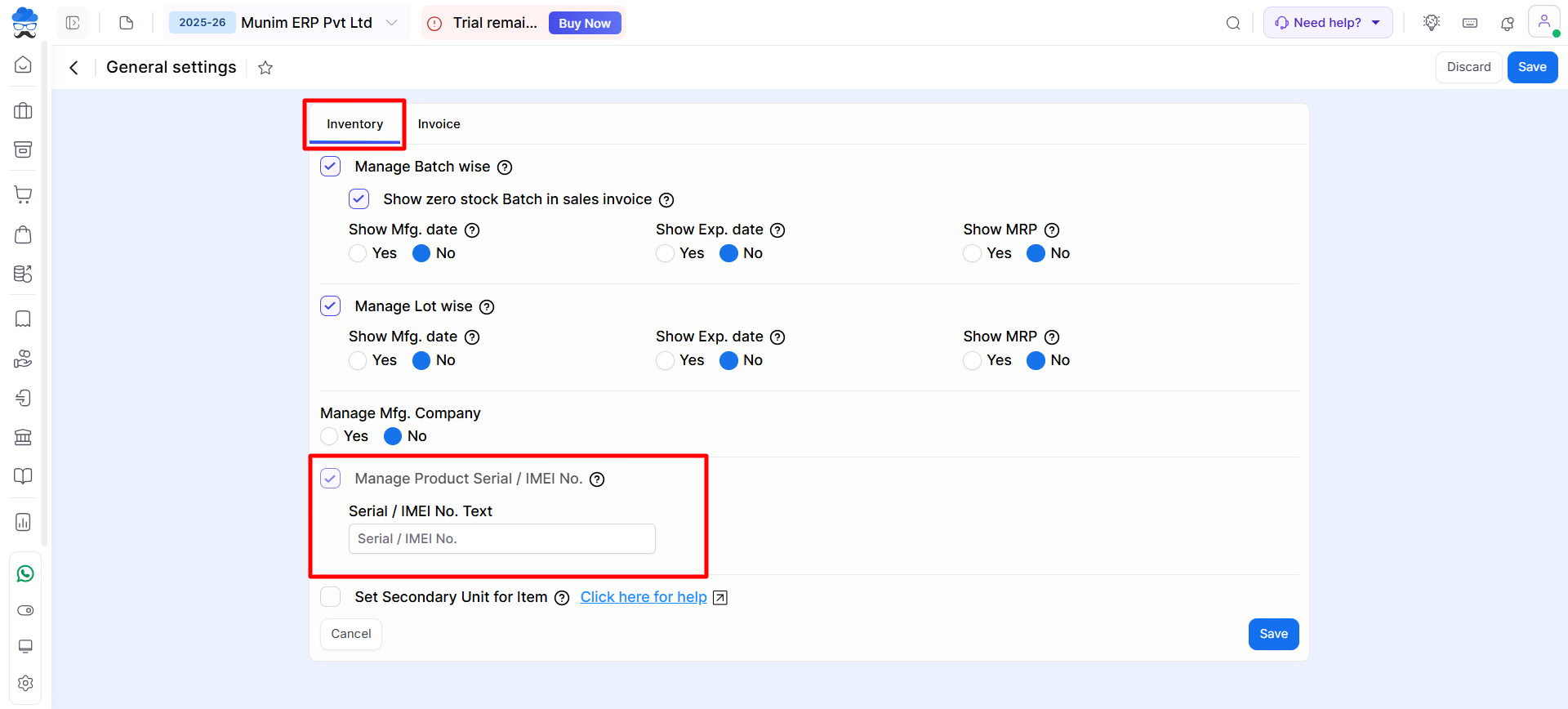Open the shopping cart sidebar icon
Image resolution: width=1568 pixels, height=709 pixels.
(24, 194)
